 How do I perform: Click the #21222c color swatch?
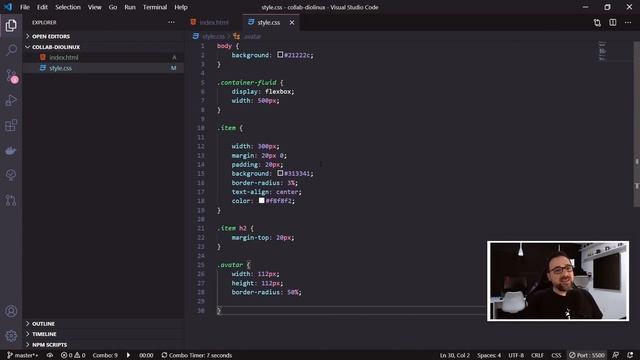[280, 55]
